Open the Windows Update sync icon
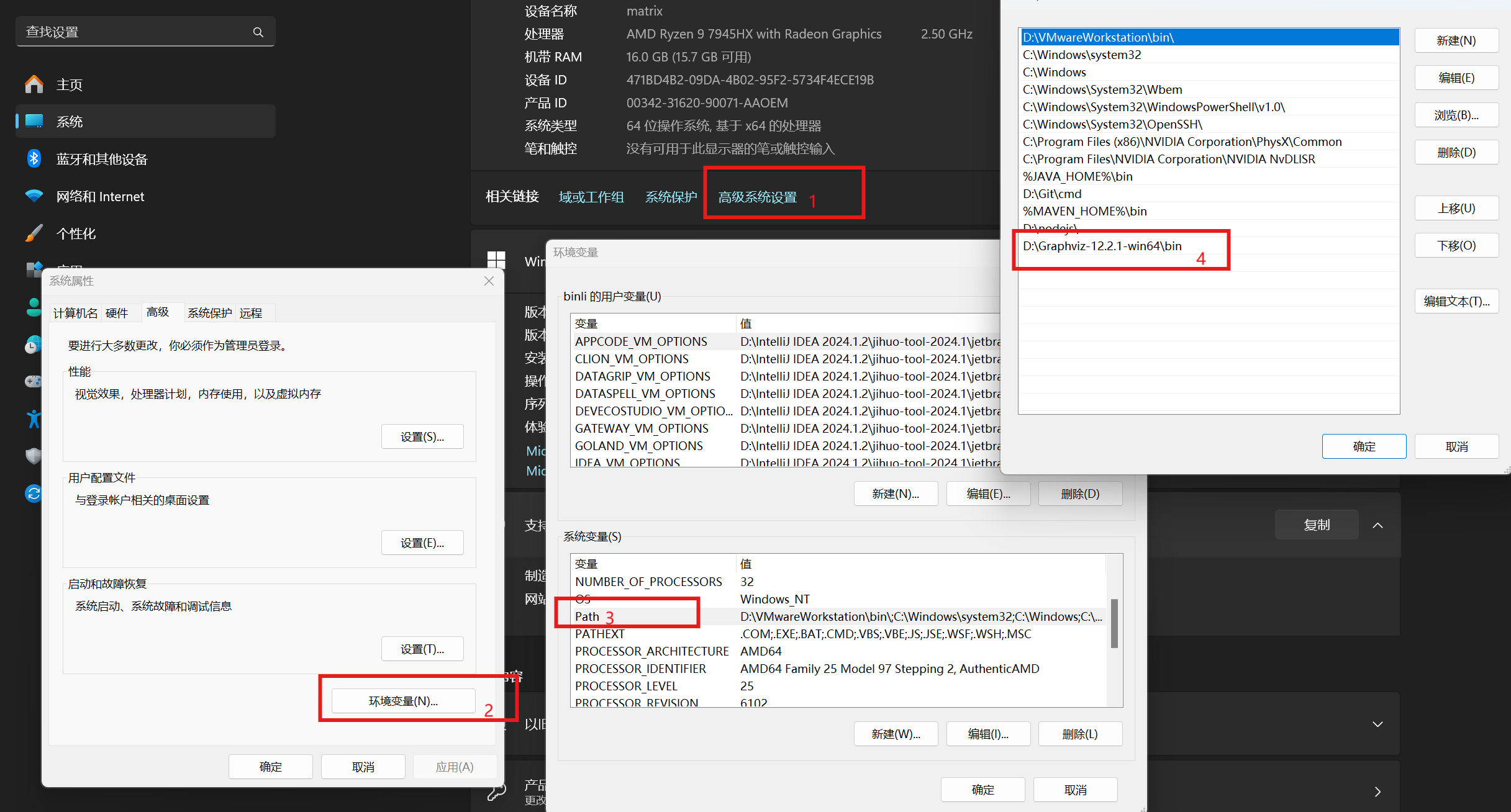Screen dimensions: 1511x812 (34, 494)
